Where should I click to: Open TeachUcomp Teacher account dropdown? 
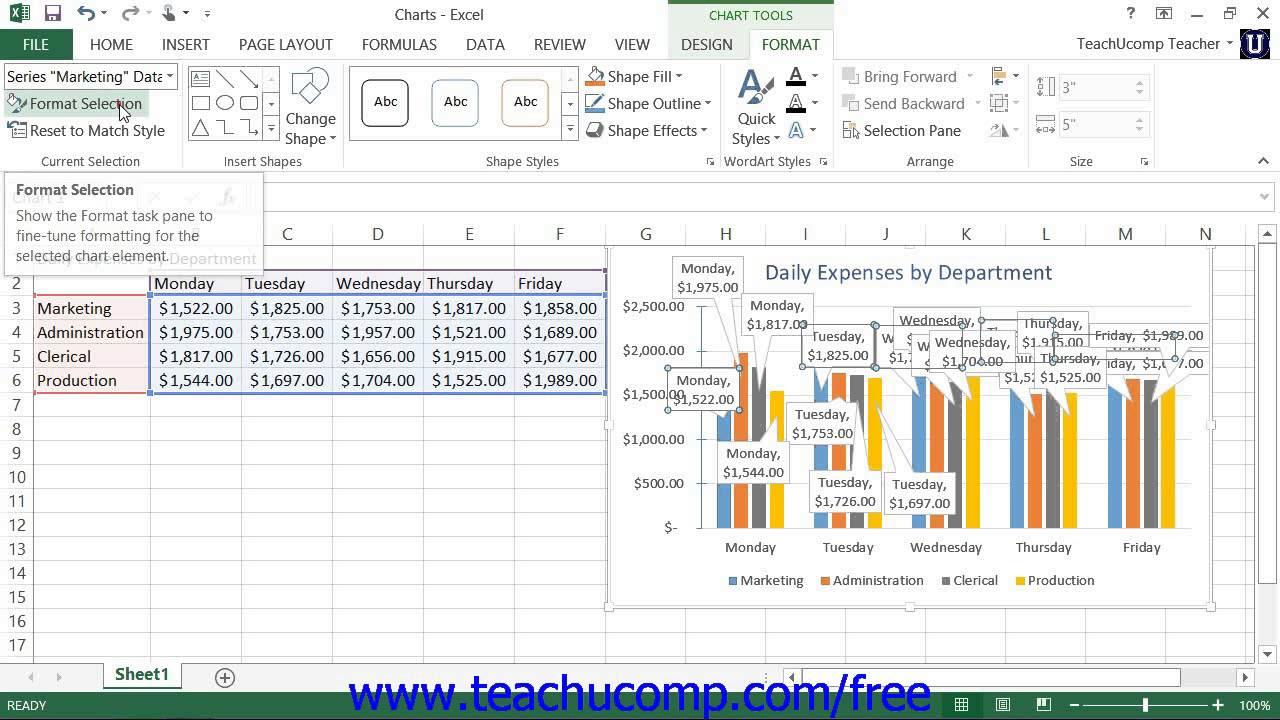[1229, 44]
